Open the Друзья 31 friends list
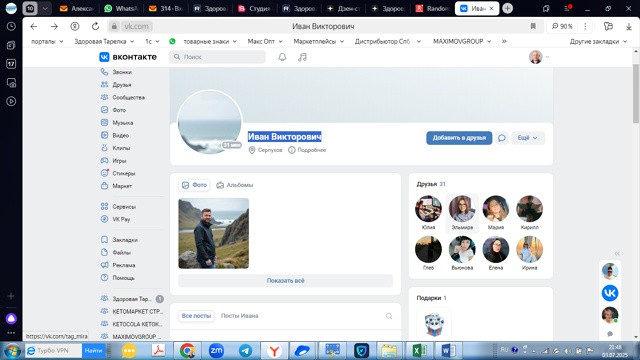The width and height of the screenshot is (640, 360). click(431, 184)
